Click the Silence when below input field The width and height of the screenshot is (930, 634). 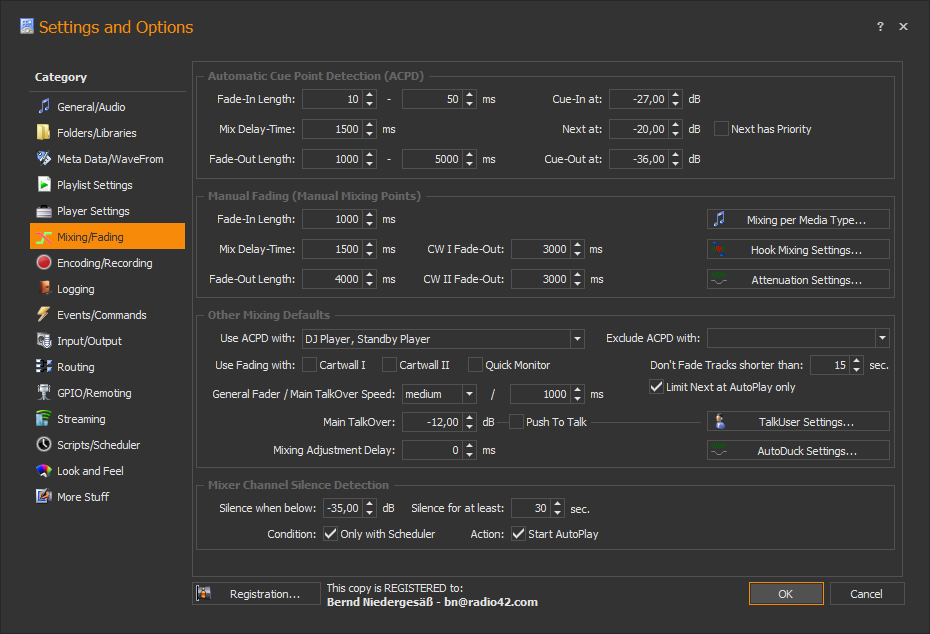pos(345,508)
